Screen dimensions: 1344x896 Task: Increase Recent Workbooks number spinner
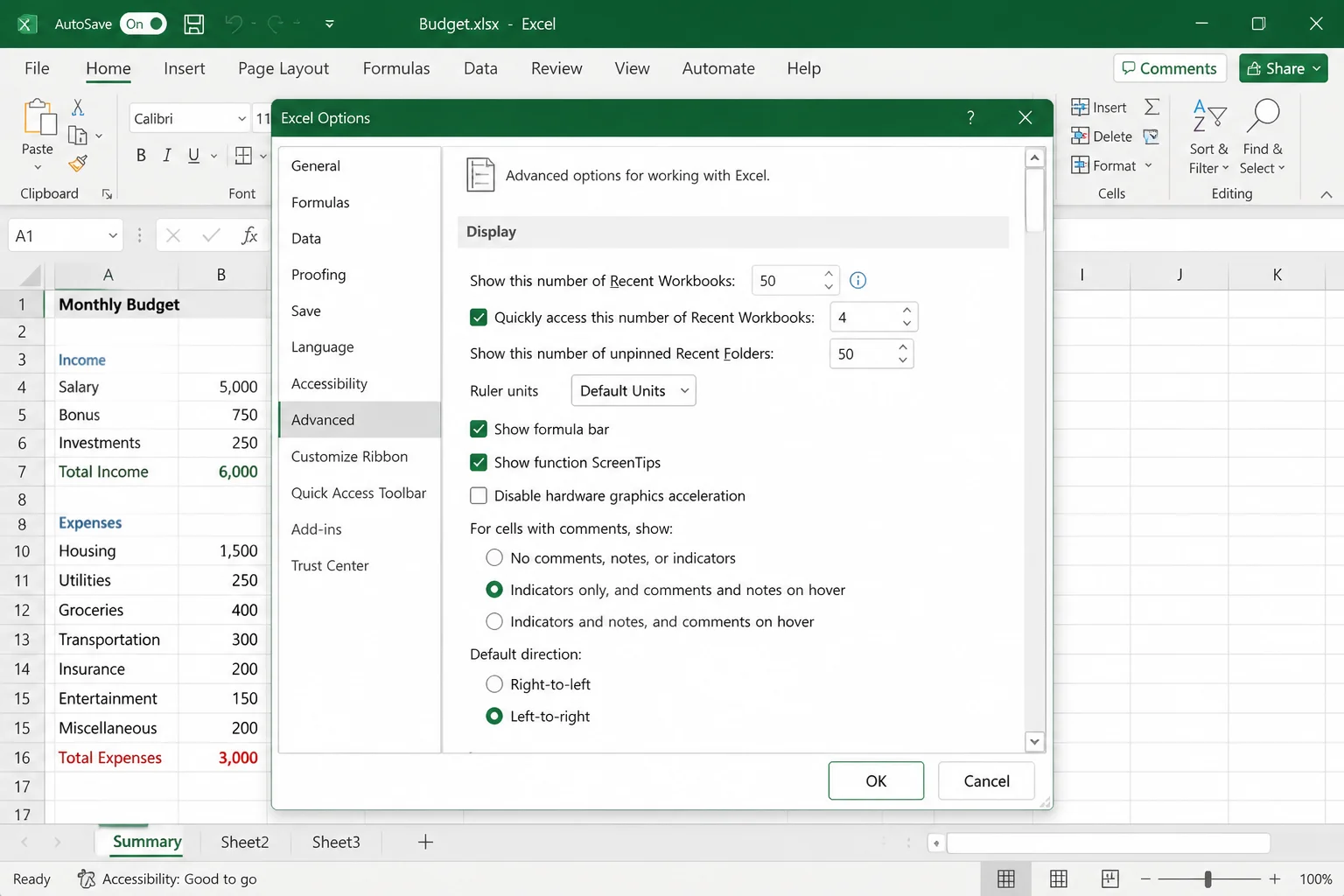click(828, 273)
